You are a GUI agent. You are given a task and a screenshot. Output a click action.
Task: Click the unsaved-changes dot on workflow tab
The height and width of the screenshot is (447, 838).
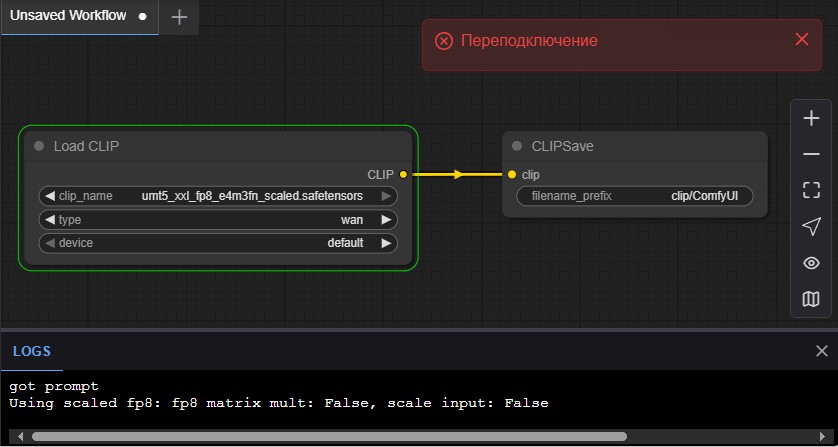pyautogui.click(x=142, y=17)
